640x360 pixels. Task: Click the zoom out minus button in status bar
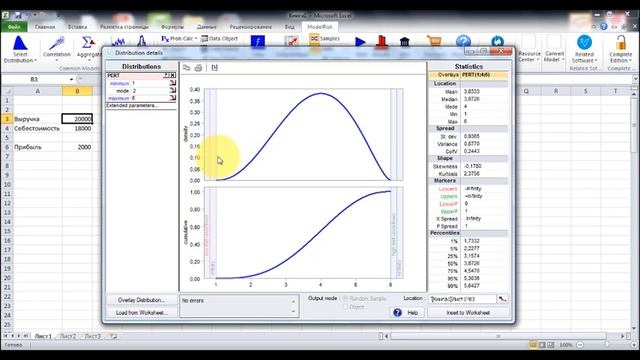pyautogui.click(x=580, y=345)
